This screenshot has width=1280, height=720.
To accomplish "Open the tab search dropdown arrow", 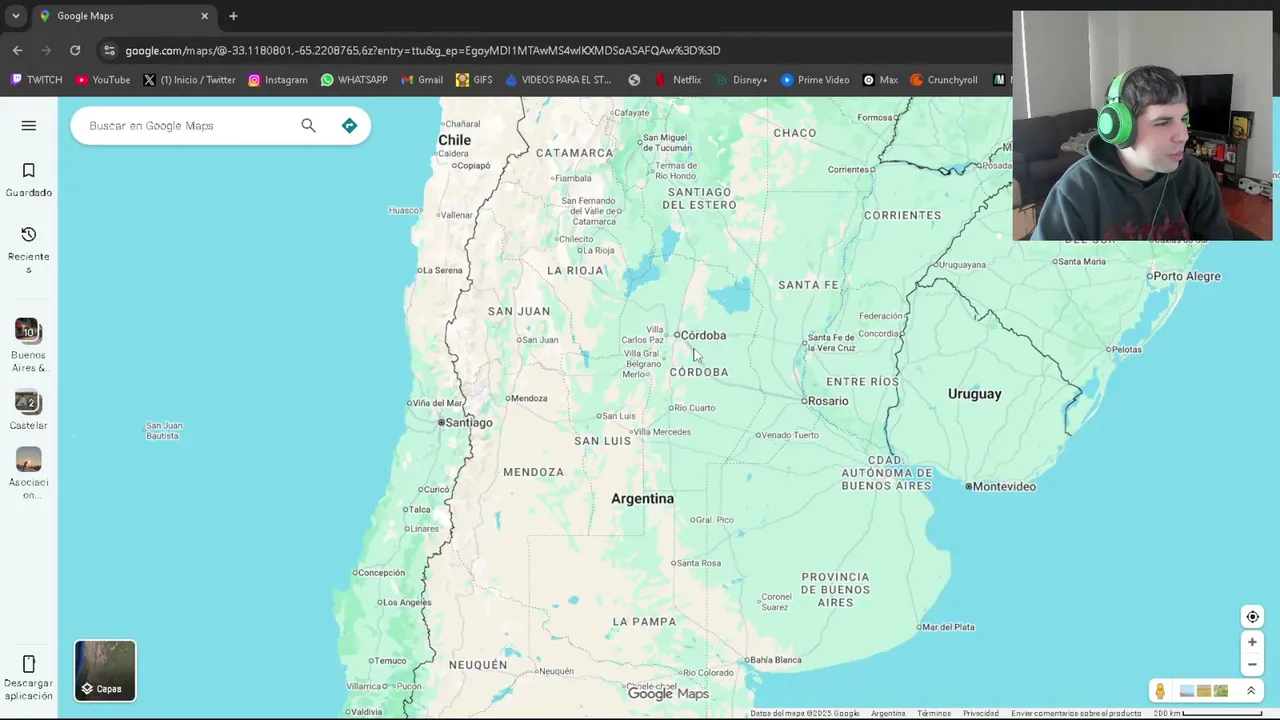I will point(15,16).
